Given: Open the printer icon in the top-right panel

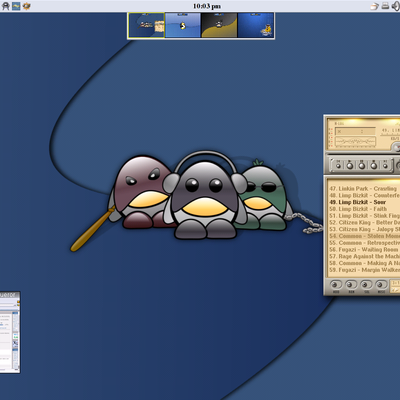Looking at the screenshot, I should coord(386,6).
